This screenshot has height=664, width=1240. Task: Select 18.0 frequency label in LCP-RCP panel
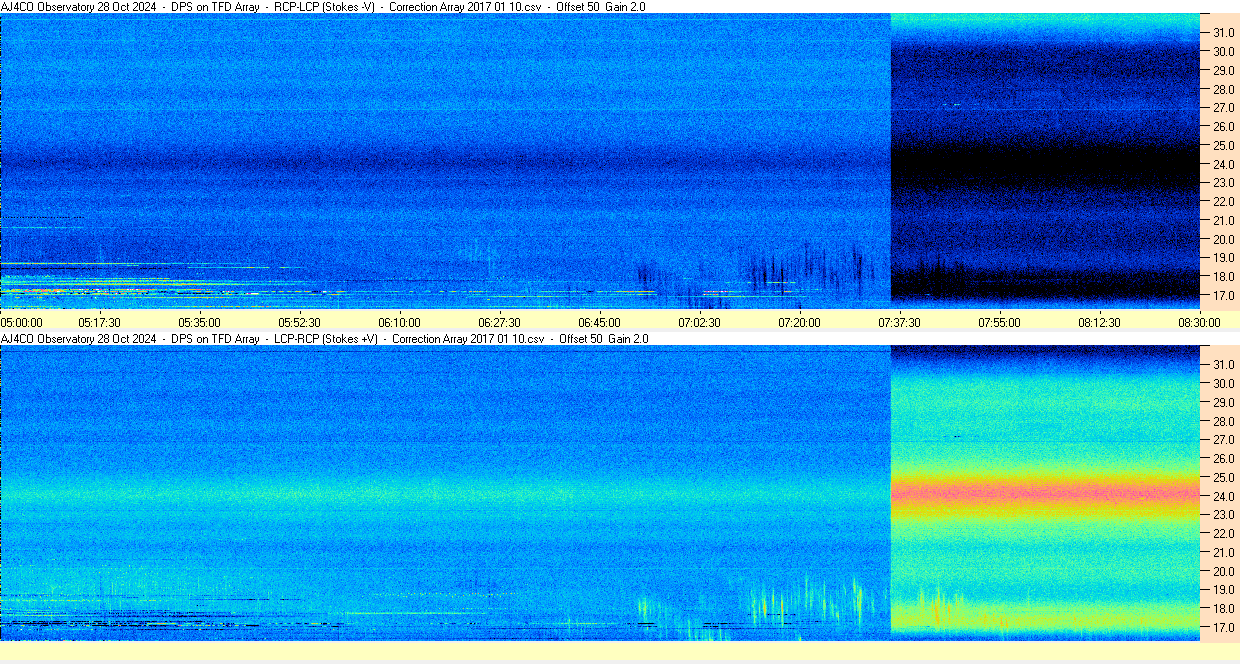click(x=1224, y=609)
